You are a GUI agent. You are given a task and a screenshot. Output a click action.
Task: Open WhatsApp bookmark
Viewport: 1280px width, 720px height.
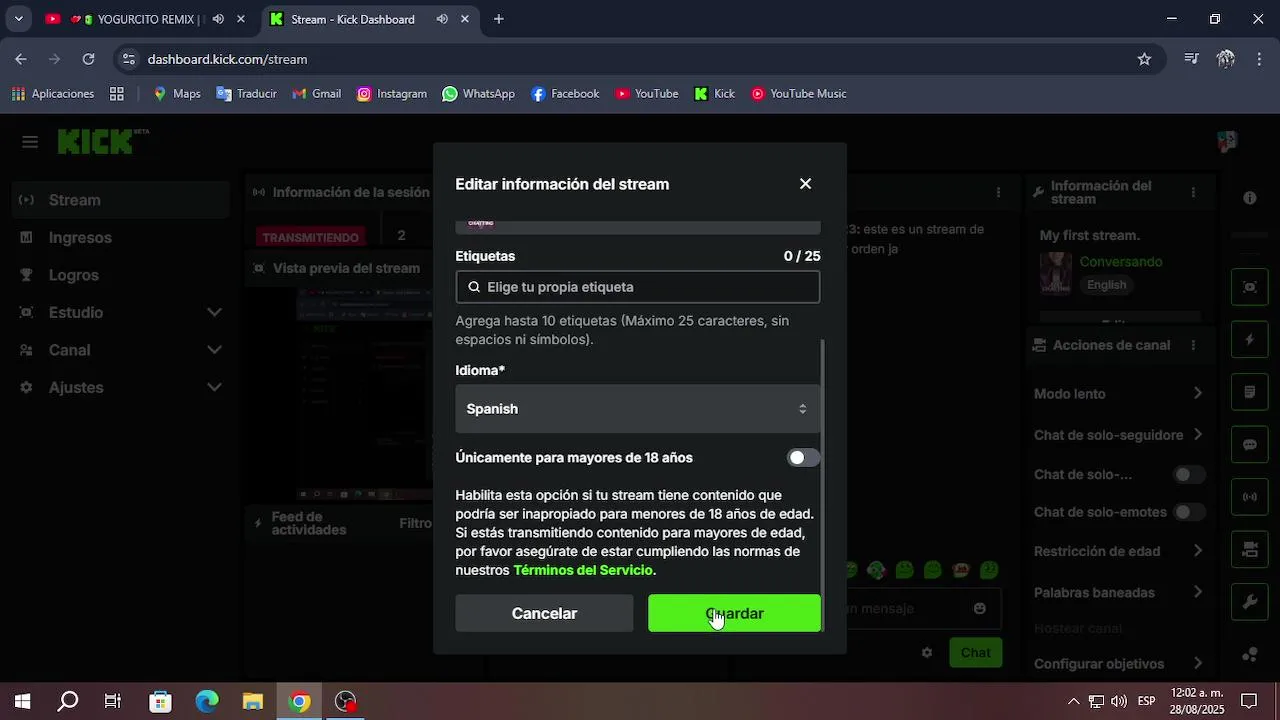point(478,94)
